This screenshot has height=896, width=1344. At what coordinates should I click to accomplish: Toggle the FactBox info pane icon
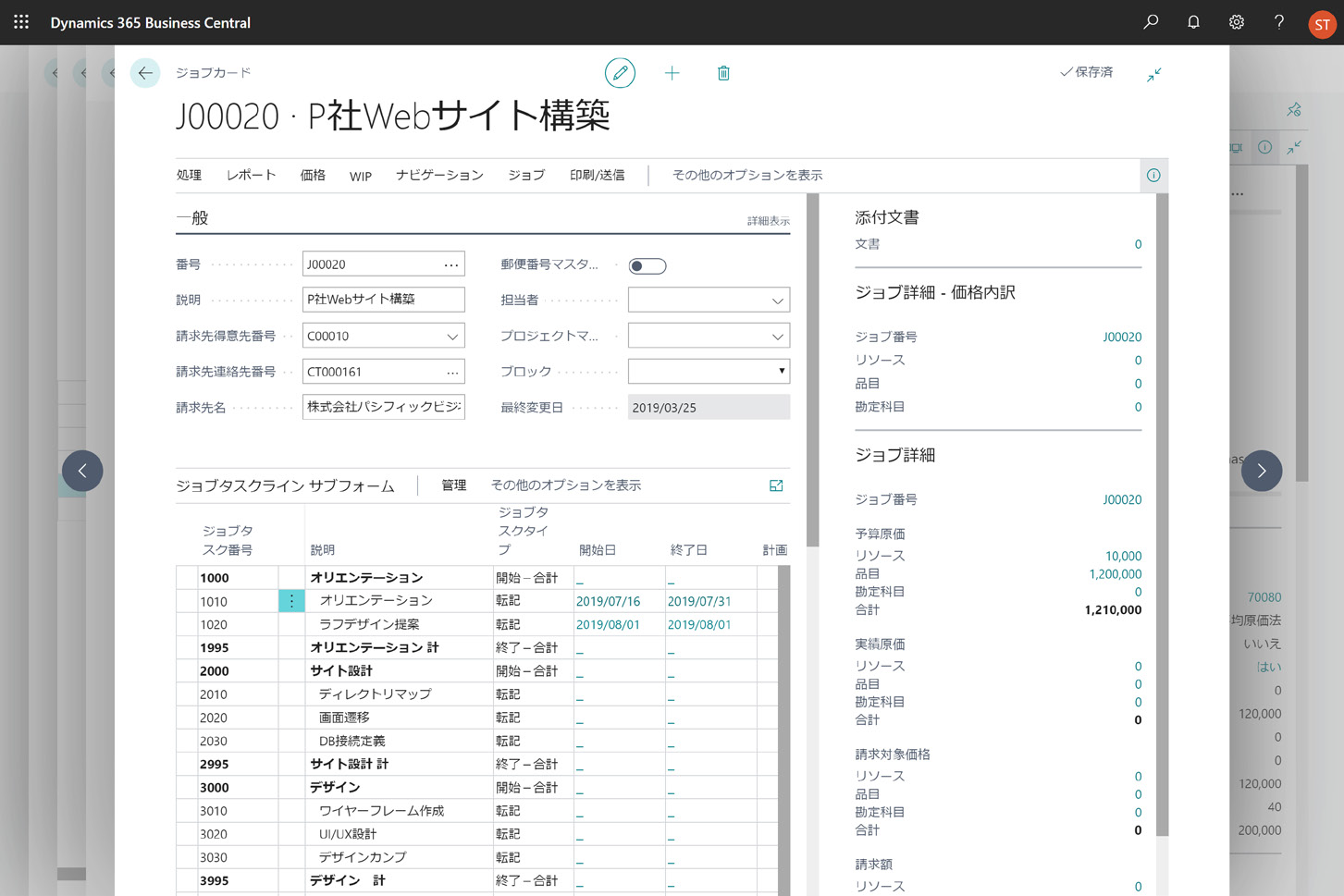[1153, 175]
